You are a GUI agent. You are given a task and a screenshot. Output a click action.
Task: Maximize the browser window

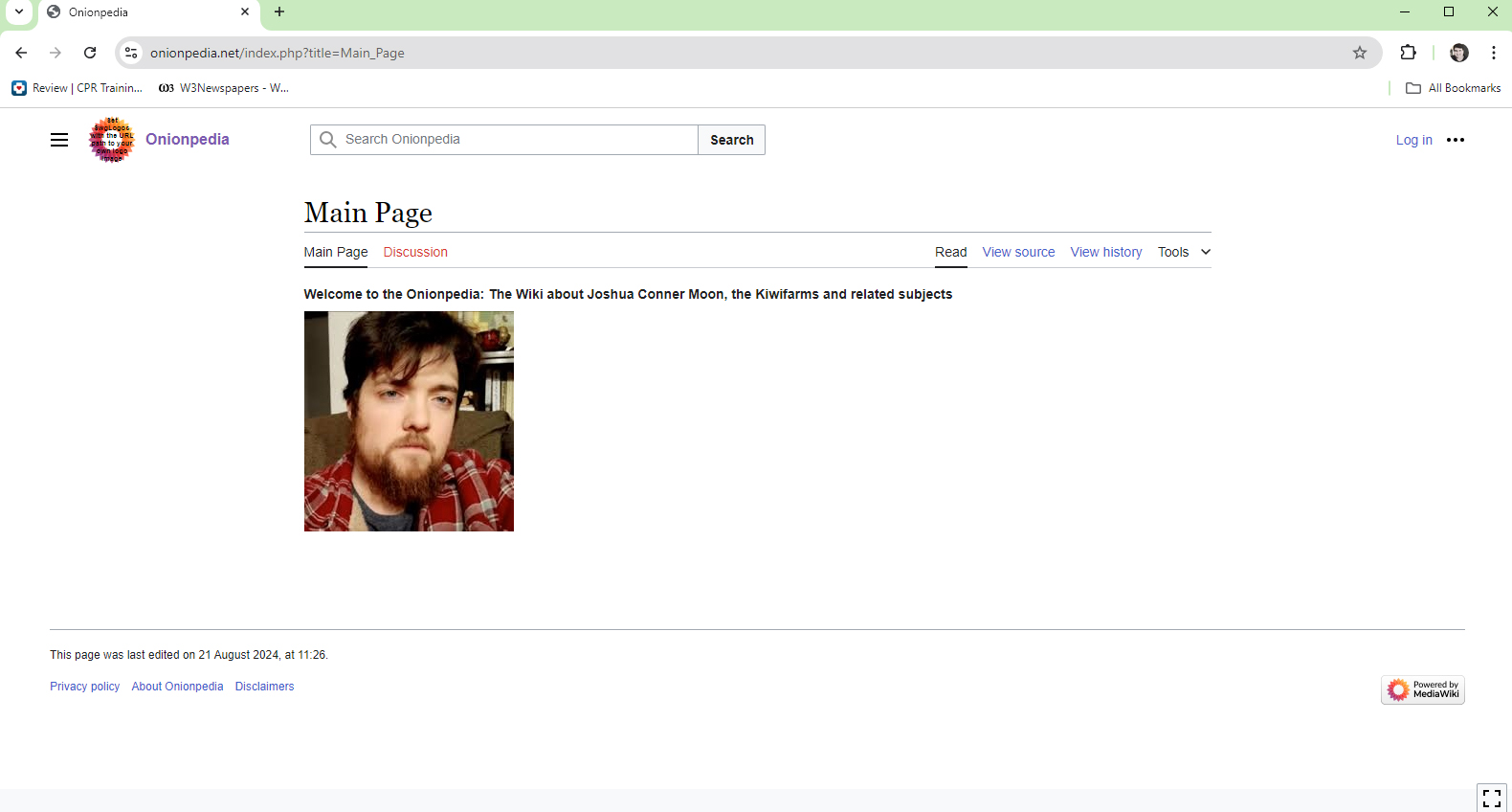(x=1449, y=12)
